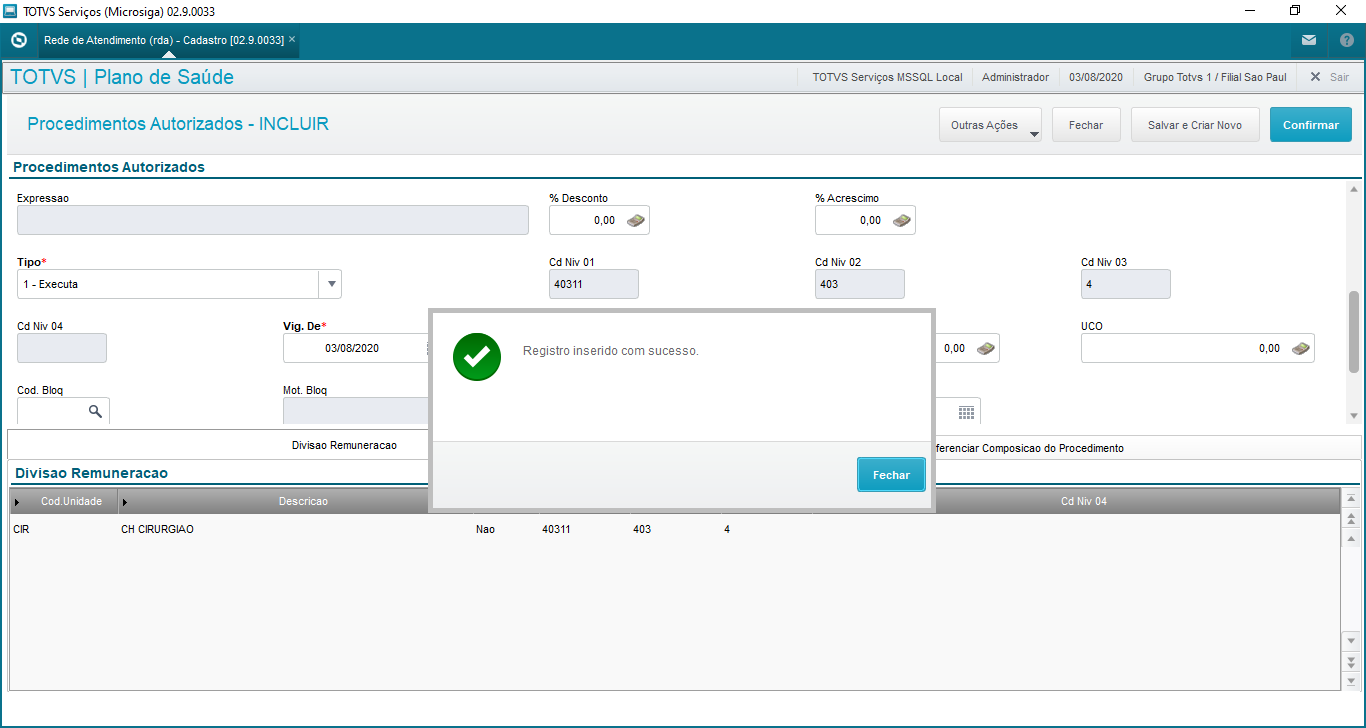Viewport: 1366px width, 728px height.
Task: Click the 'Registro inserido com sucesso.' message text
Action: 611,351
